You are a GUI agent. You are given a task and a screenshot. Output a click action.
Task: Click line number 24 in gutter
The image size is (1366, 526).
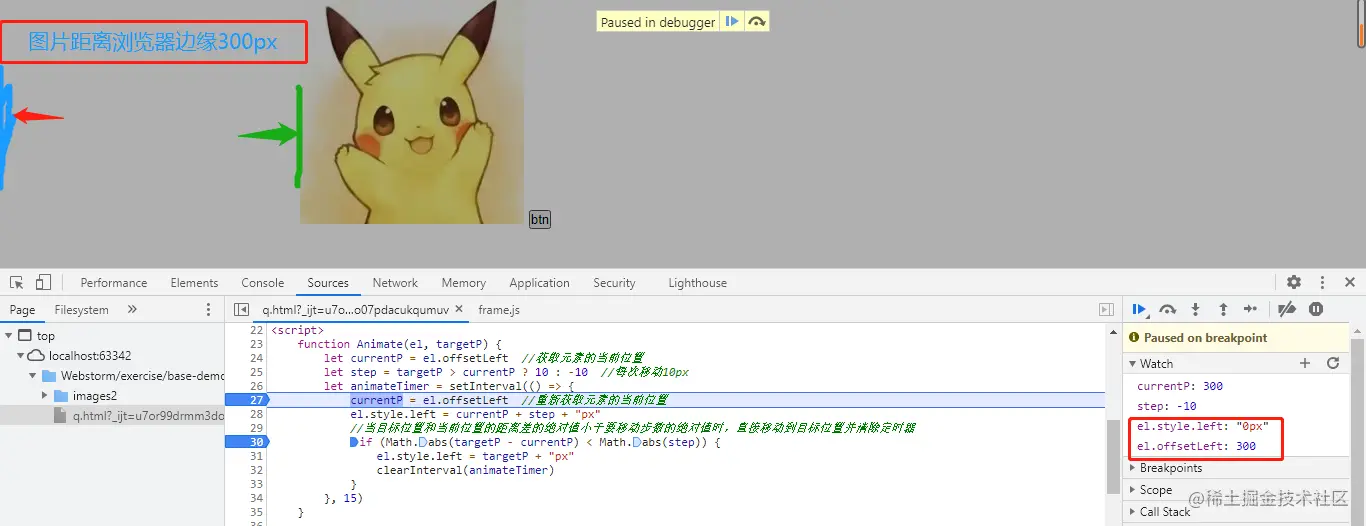[257, 358]
